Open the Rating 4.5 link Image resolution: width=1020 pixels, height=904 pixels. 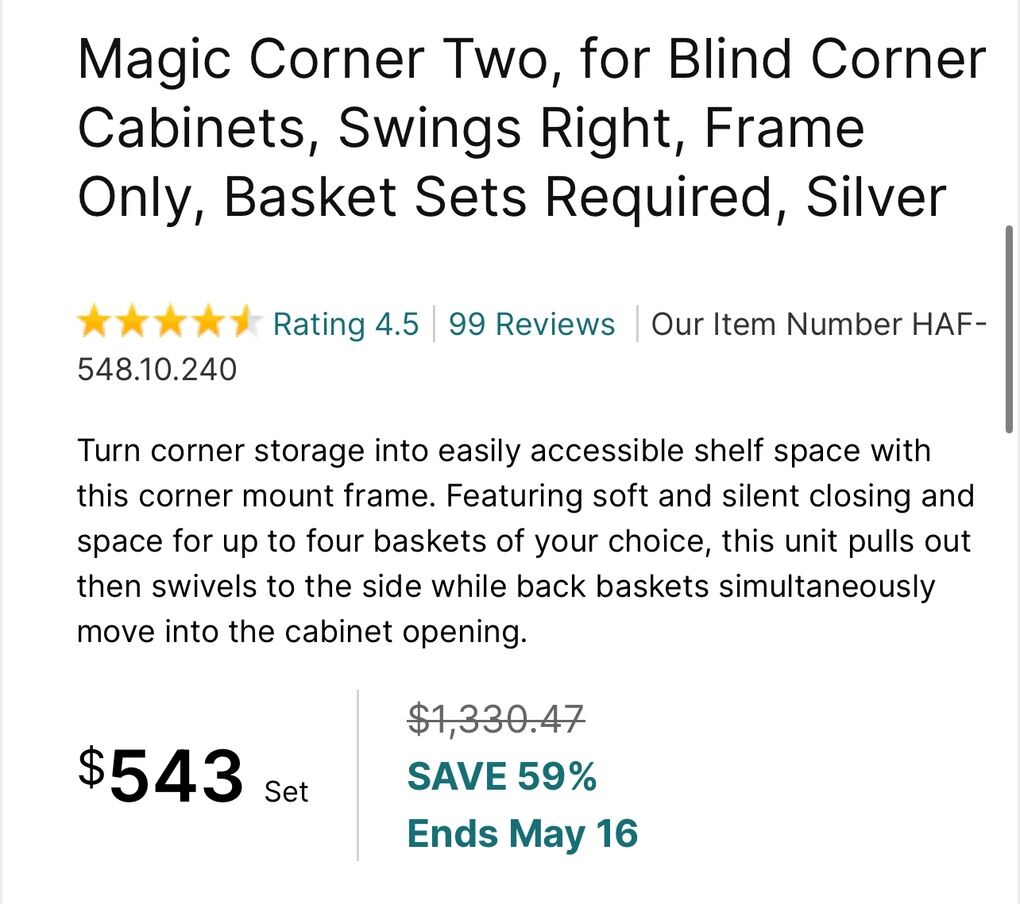click(345, 324)
